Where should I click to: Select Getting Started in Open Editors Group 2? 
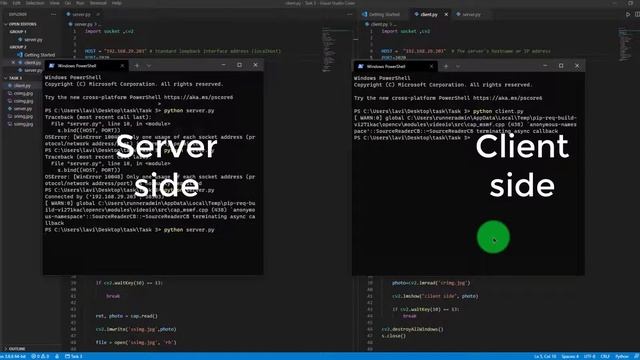coord(39,55)
